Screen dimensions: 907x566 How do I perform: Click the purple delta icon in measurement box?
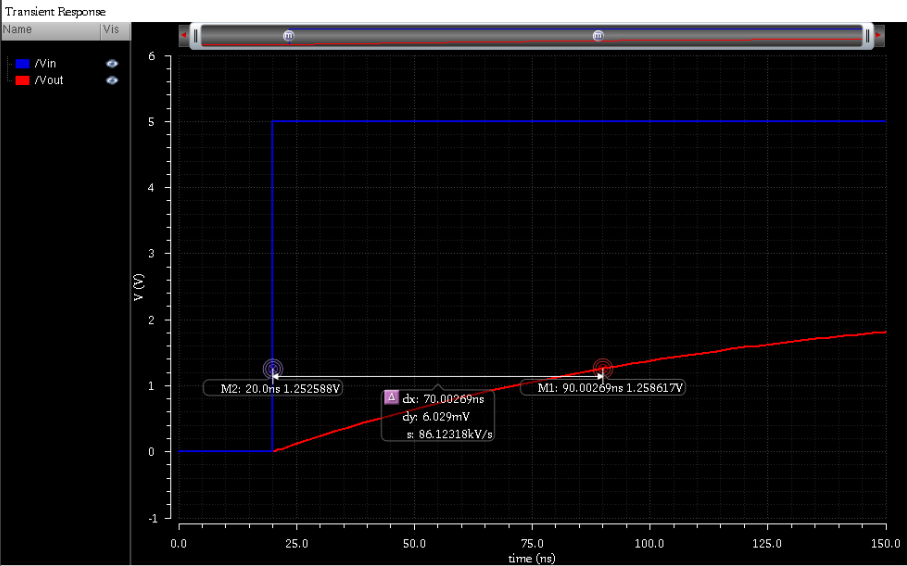pos(391,398)
